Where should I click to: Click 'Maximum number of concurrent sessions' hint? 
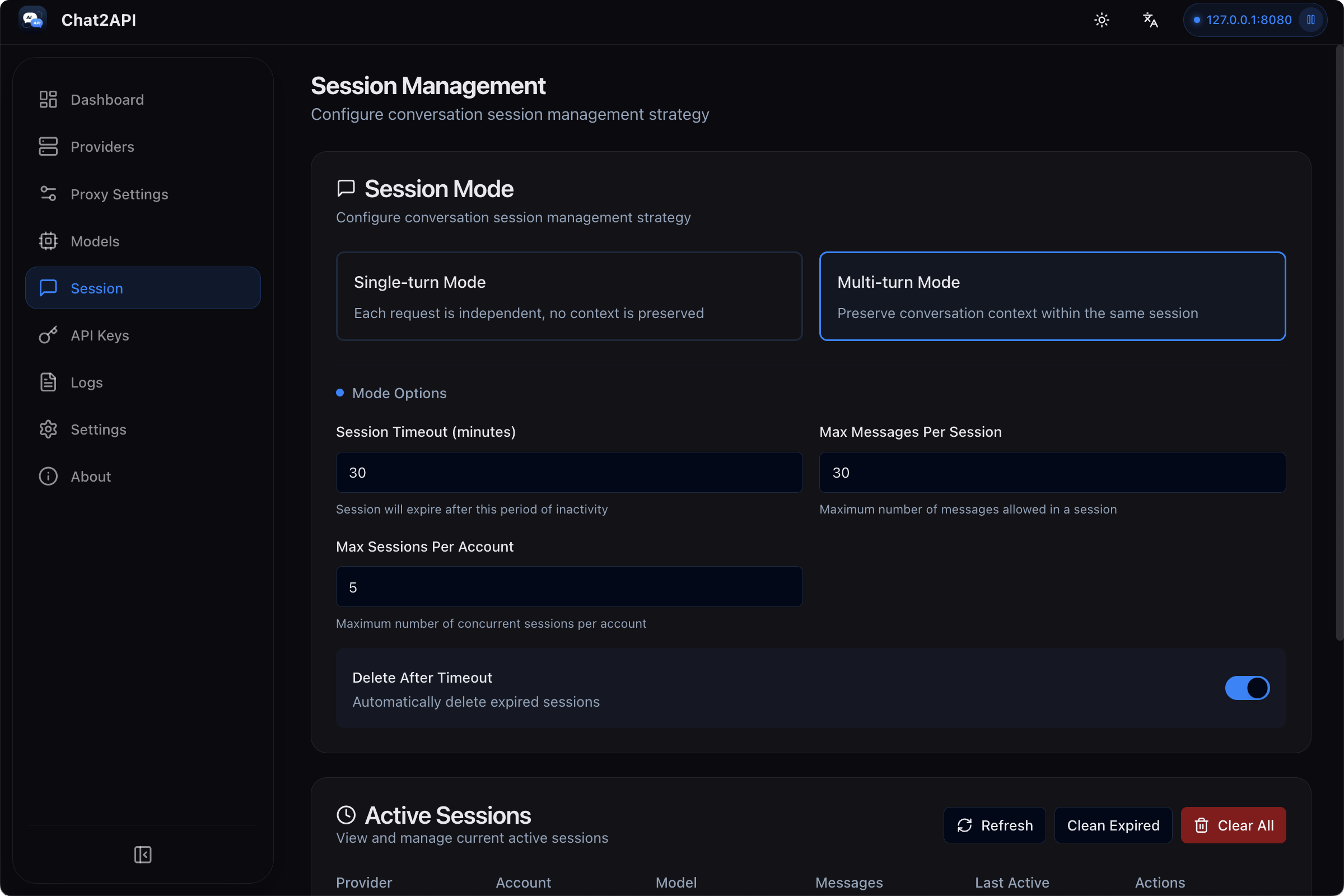tap(492, 623)
